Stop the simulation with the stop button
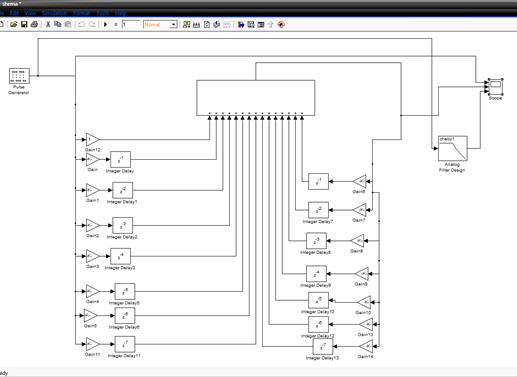Image resolution: width=517 pixels, height=377 pixels. [116, 24]
